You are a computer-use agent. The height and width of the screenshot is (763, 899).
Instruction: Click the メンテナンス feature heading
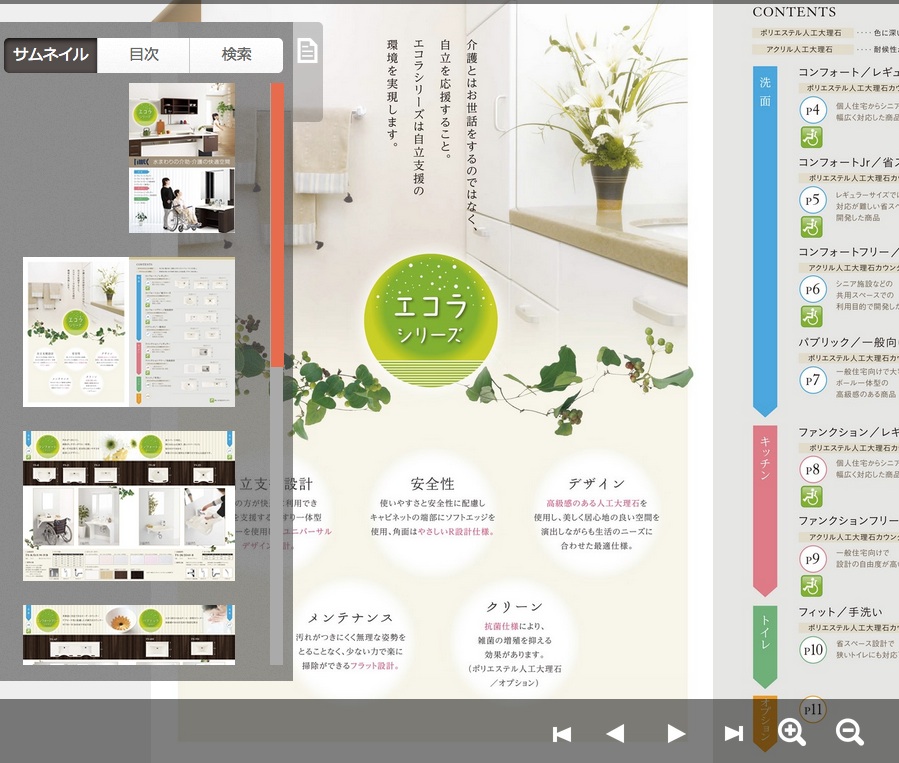(x=350, y=618)
